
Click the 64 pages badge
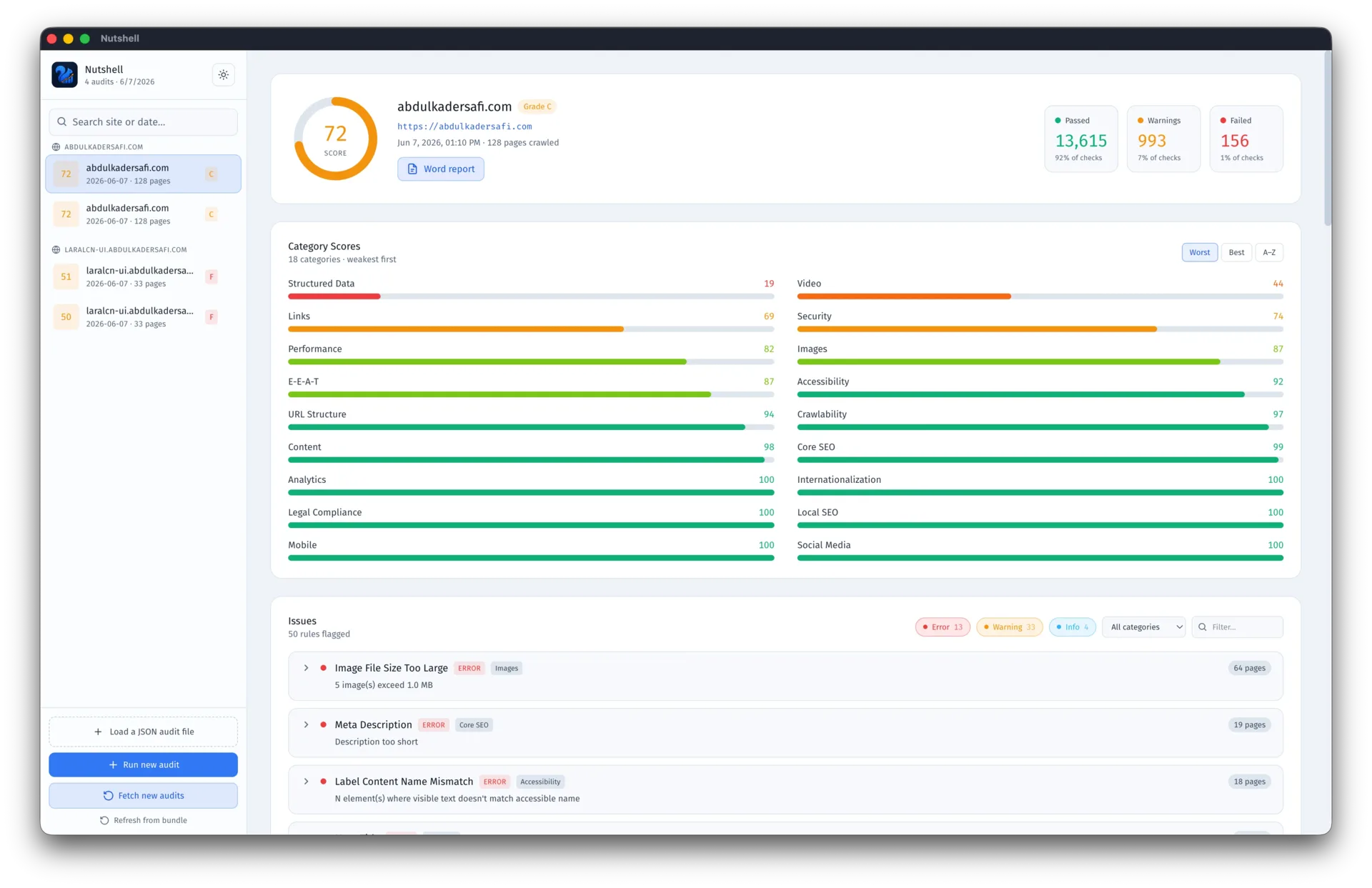click(1249, 669)
